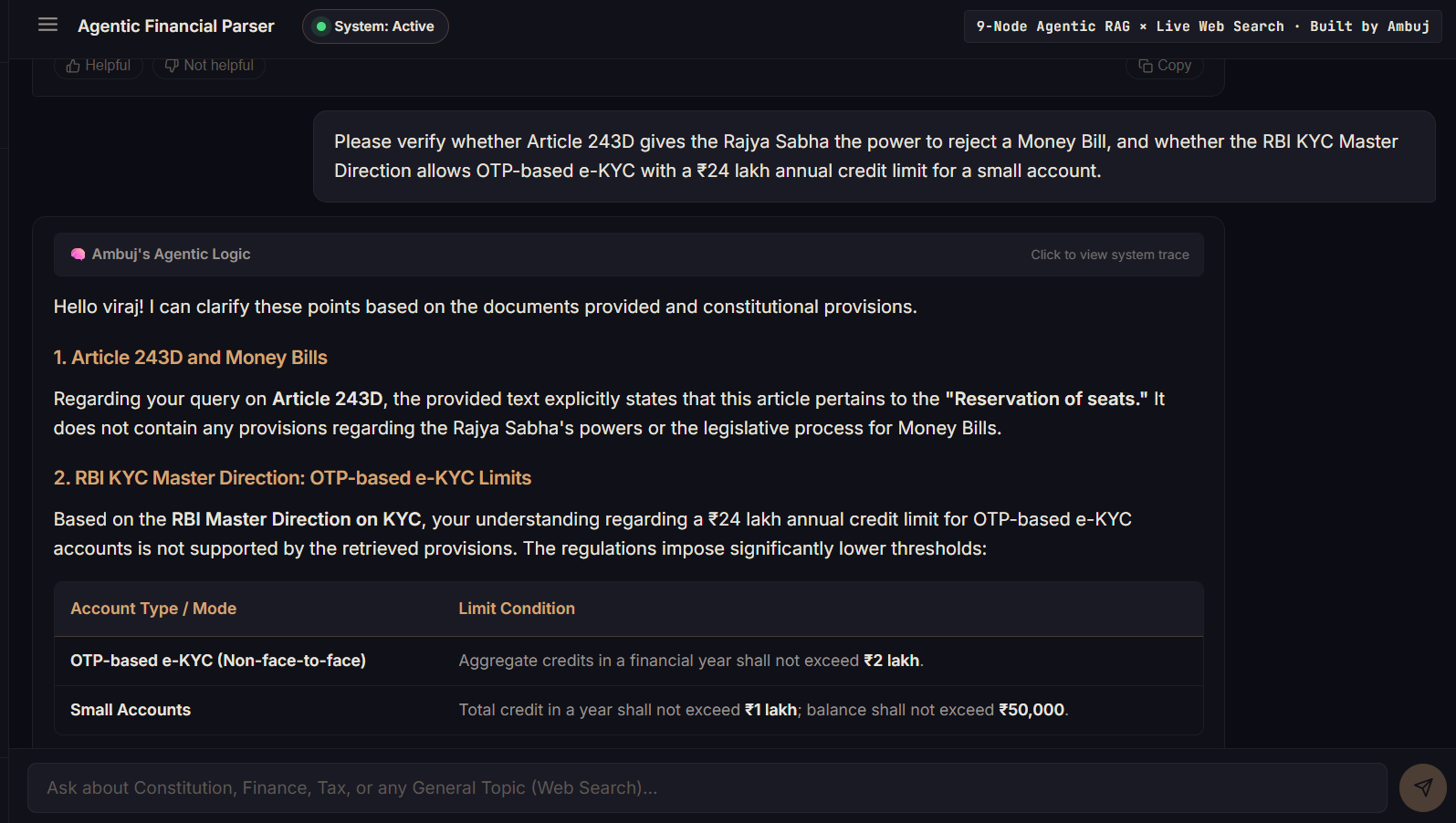Copy the previous response
The image size is (1456, 823).
(1165, 66)
